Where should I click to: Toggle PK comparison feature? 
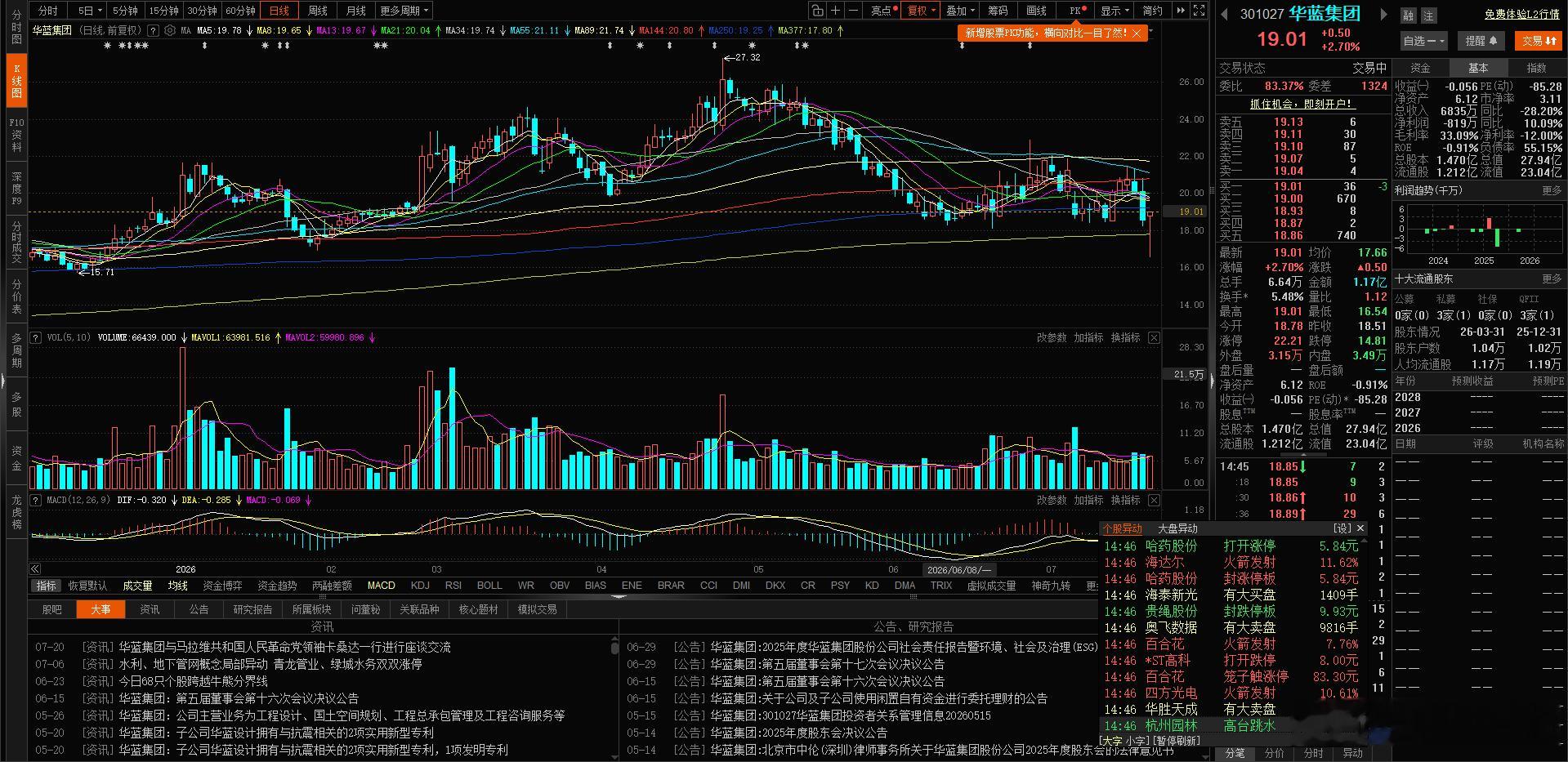1077,11
